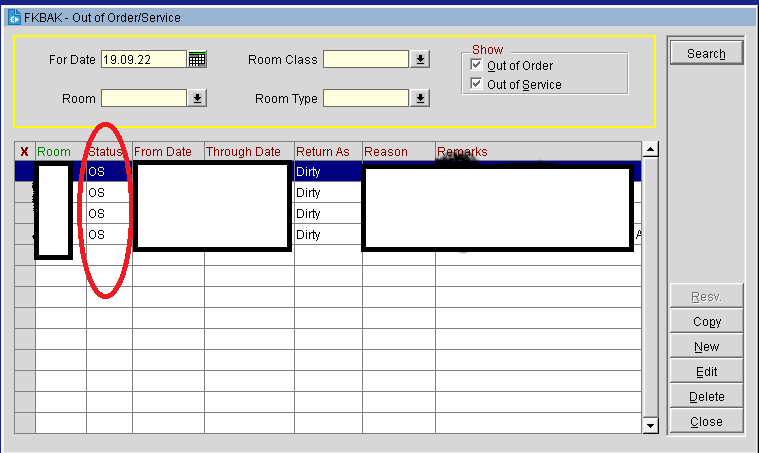759x453 pixels.
Task: Click the Copy button
Action: [706, 322]
